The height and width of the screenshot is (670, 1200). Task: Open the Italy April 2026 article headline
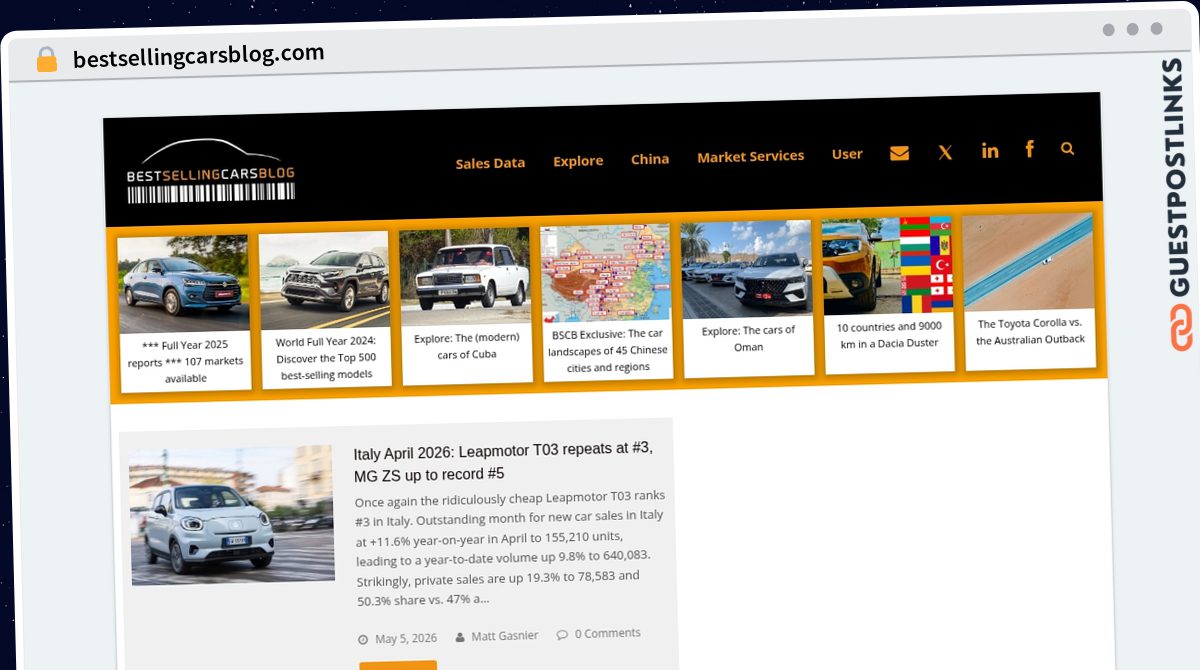[504, 461]
